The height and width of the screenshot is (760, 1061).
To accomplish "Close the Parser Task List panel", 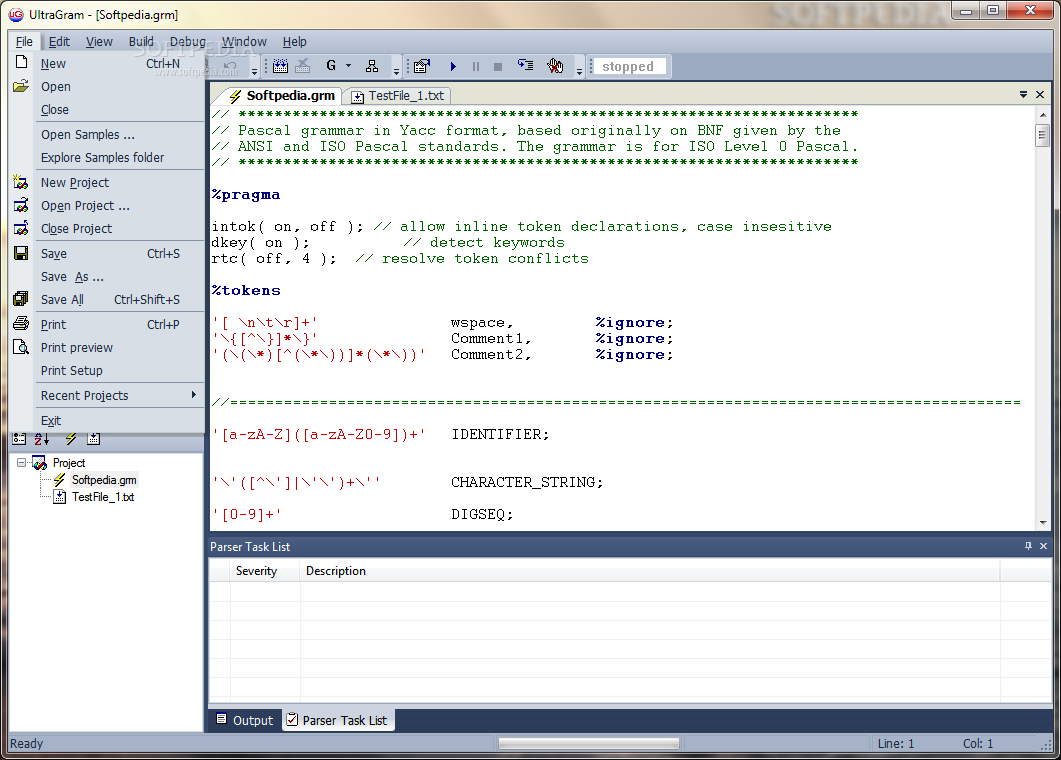I will pos(1043,546).
